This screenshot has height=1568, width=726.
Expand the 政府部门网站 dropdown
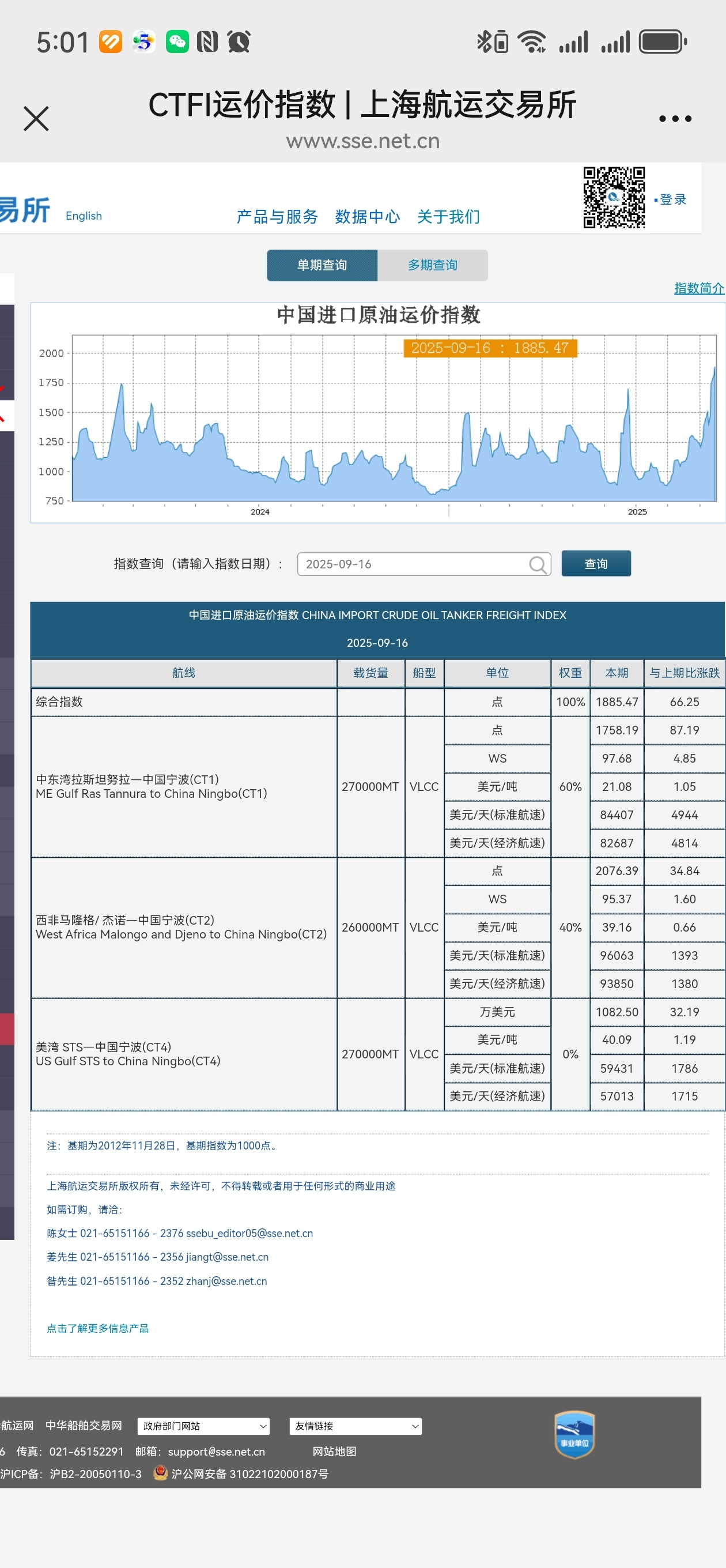(204, 1426)
